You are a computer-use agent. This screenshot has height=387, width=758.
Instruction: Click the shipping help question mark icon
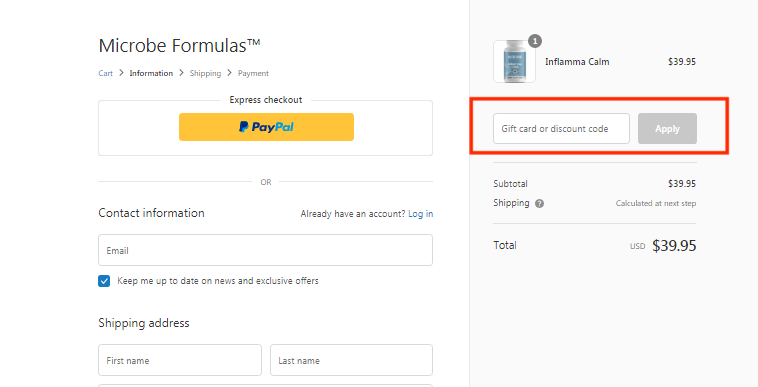click(539, 203)
